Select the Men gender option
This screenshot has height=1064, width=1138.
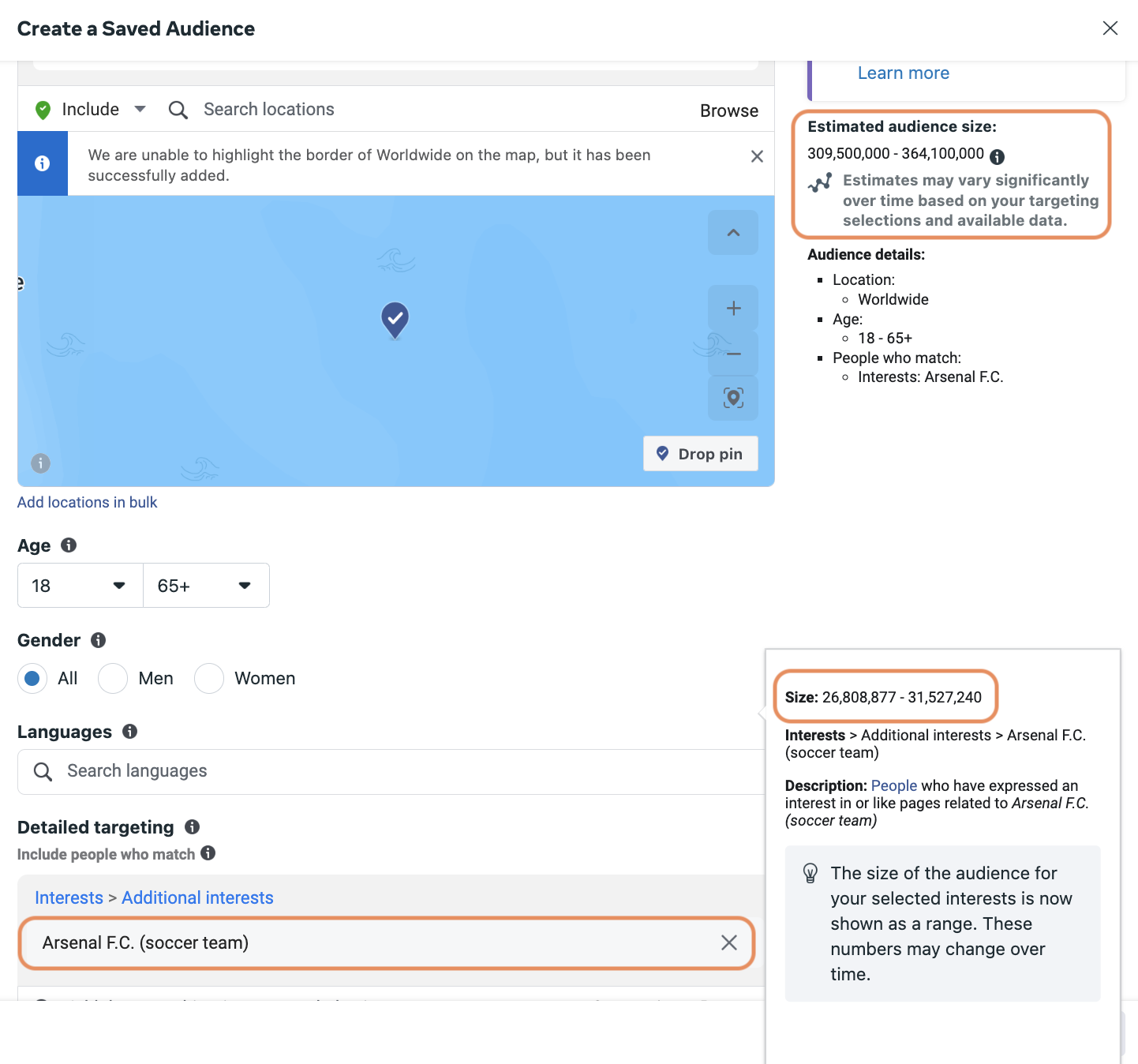[x=113, y=678]
